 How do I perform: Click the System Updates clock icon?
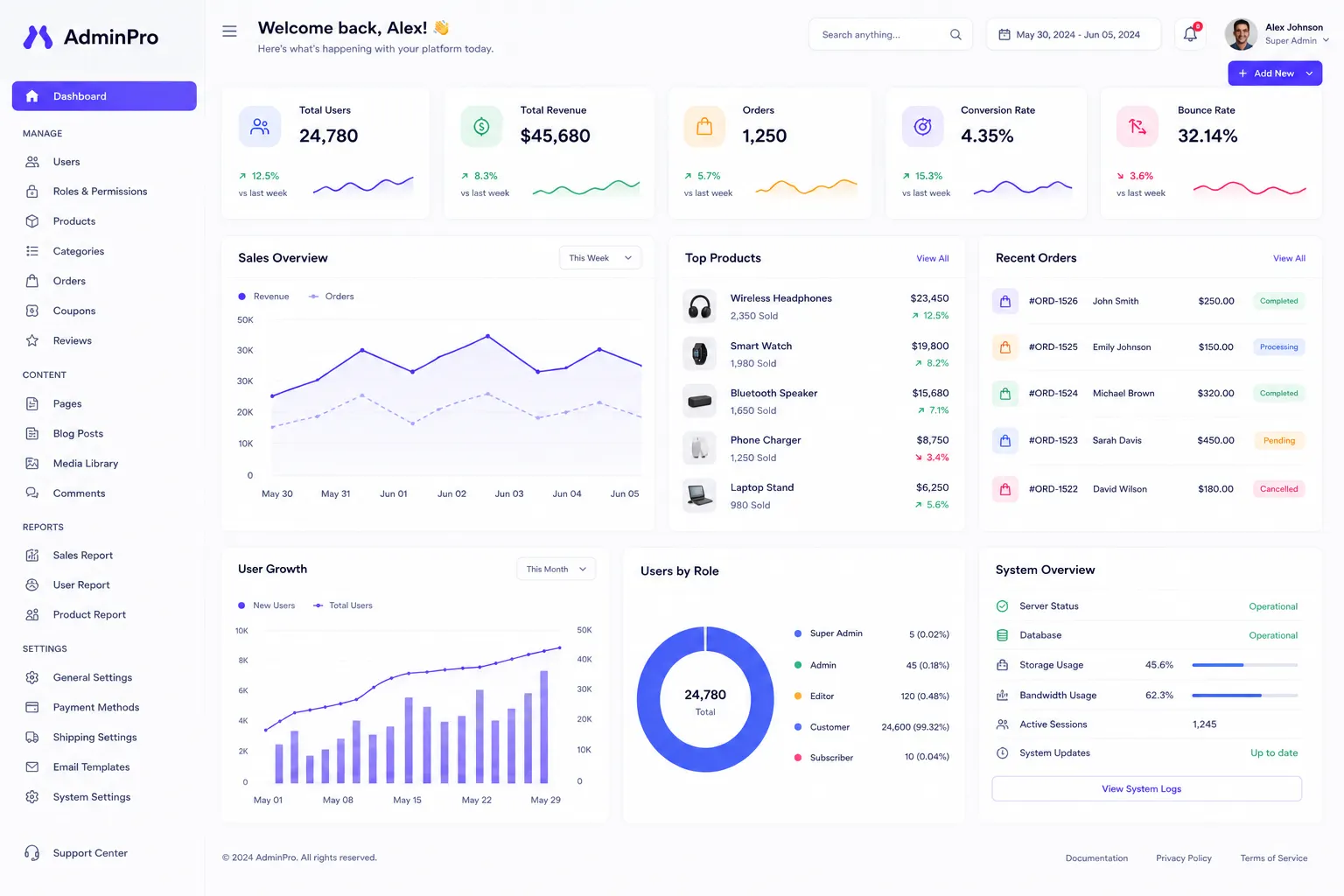[1003, 753]
